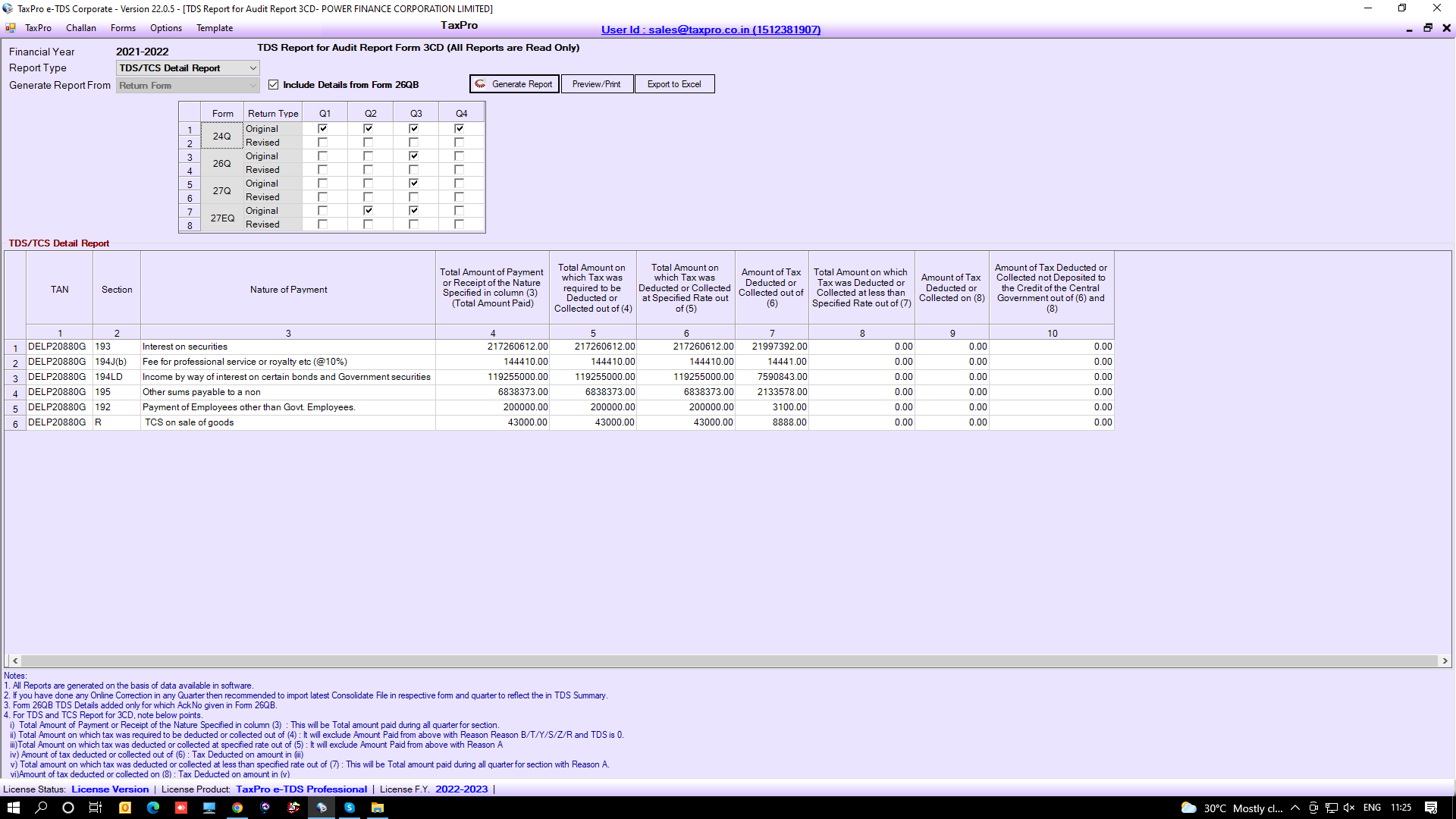The height and width of the screenshot is (819, 1456).
Task: Click the 'License Version' status text
Action: coord(110,789)
